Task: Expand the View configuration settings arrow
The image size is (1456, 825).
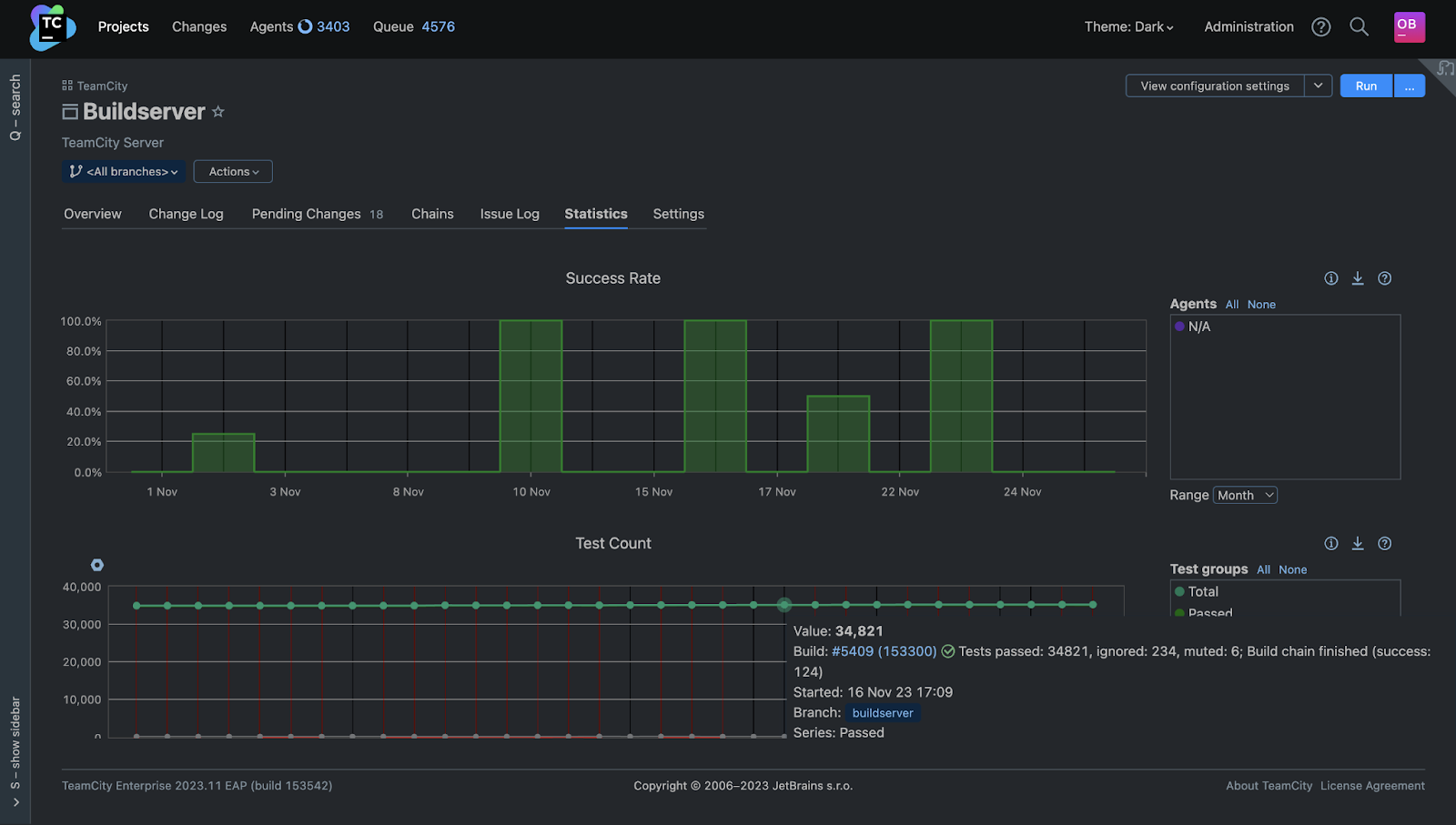Action: [1318, 86]
